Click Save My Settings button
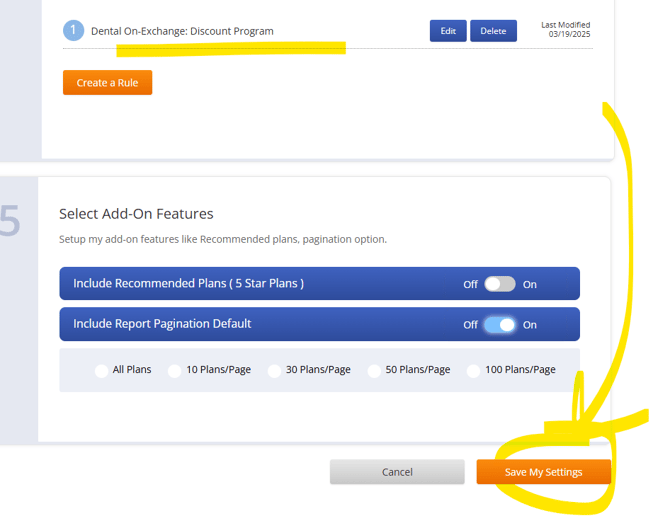 [544, 472]
